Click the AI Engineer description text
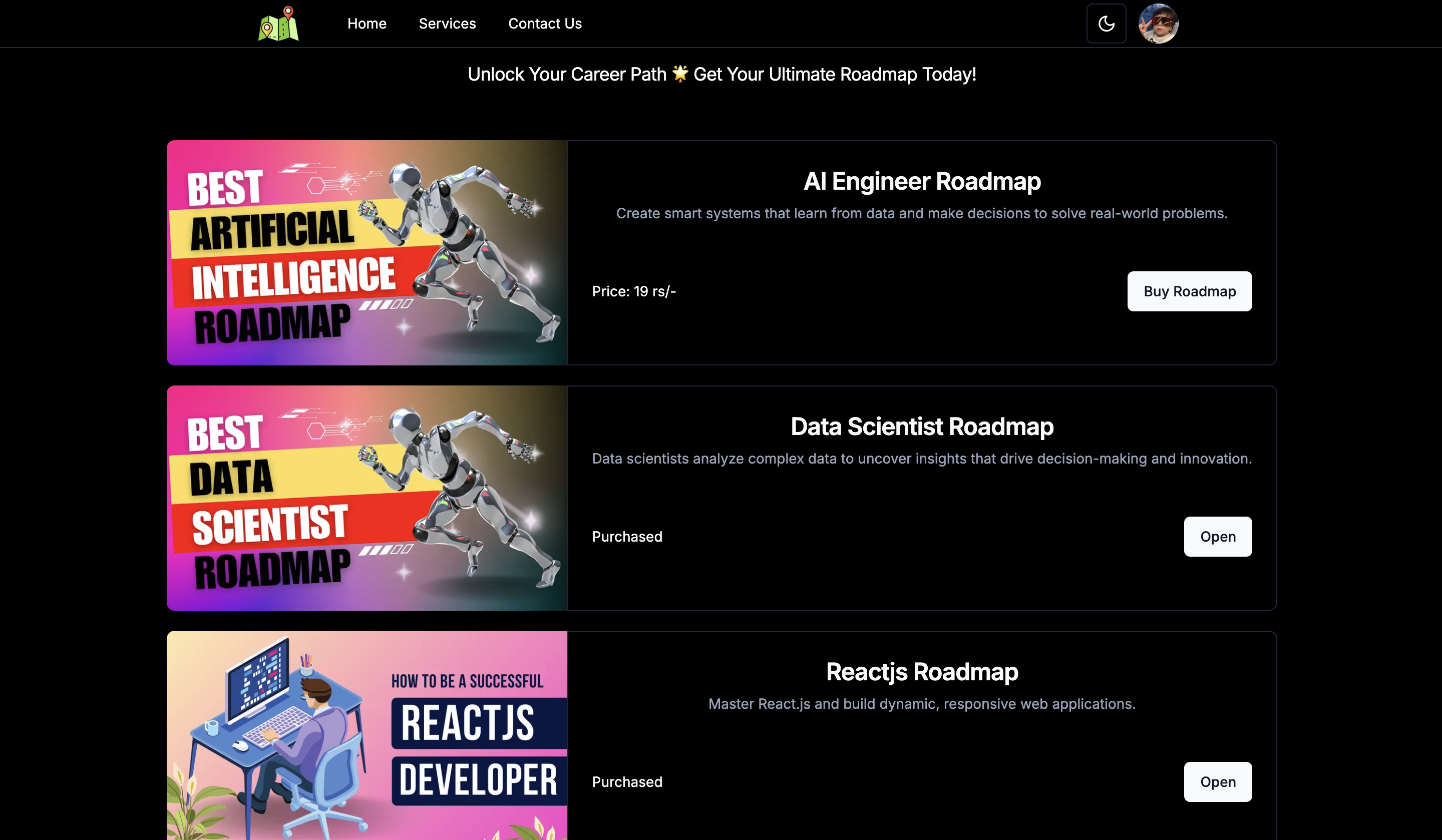This screenshot has height=840, width=1442. (922, 213)
